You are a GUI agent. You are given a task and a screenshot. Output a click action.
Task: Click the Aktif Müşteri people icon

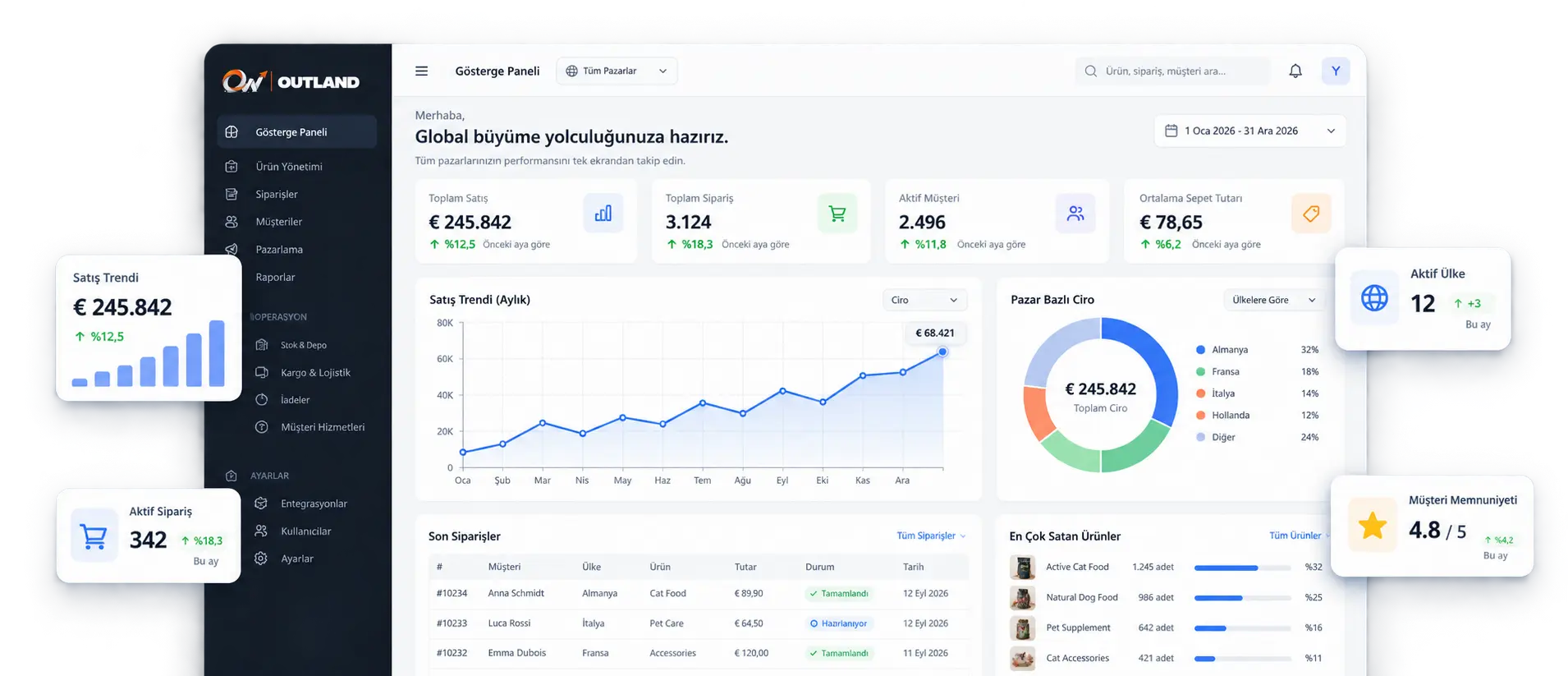[x=1075, y=214]
